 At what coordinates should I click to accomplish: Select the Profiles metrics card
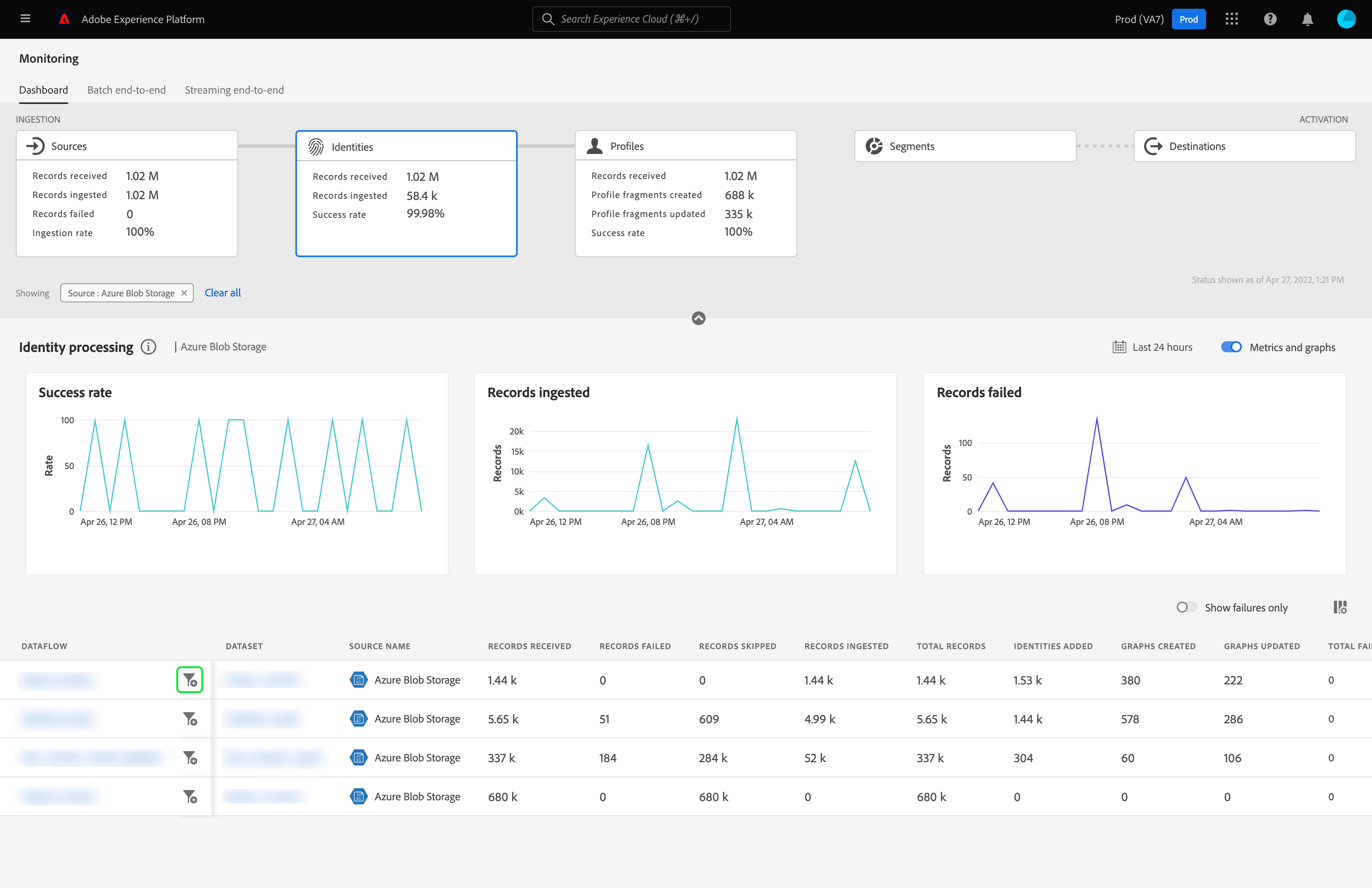(686, 193)
